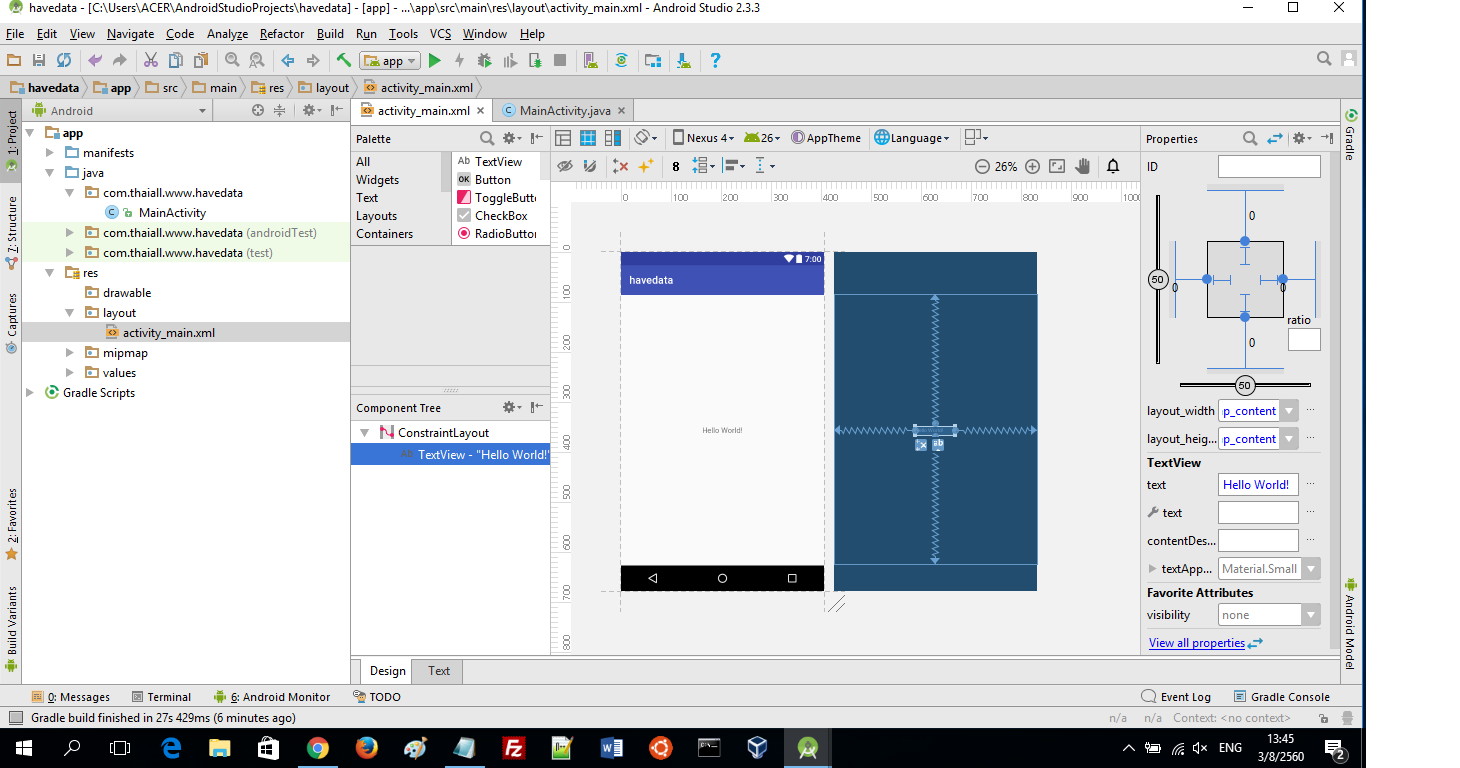Click the Save All toolbar icon

pyautogui.click(x=39, y=60)
